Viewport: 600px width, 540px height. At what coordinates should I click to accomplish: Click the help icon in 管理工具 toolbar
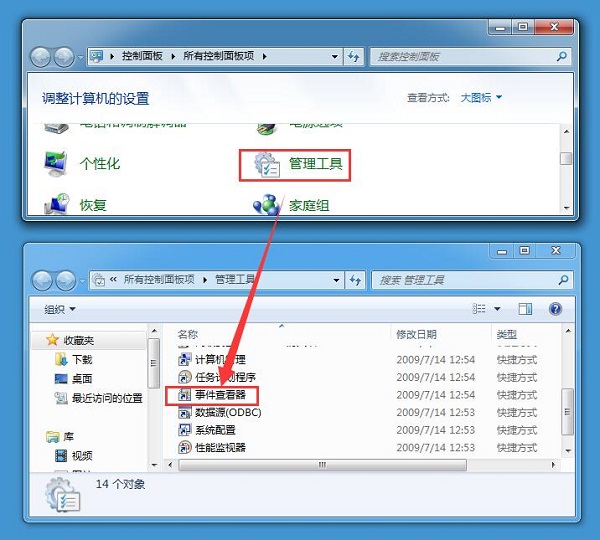point(555,310)
